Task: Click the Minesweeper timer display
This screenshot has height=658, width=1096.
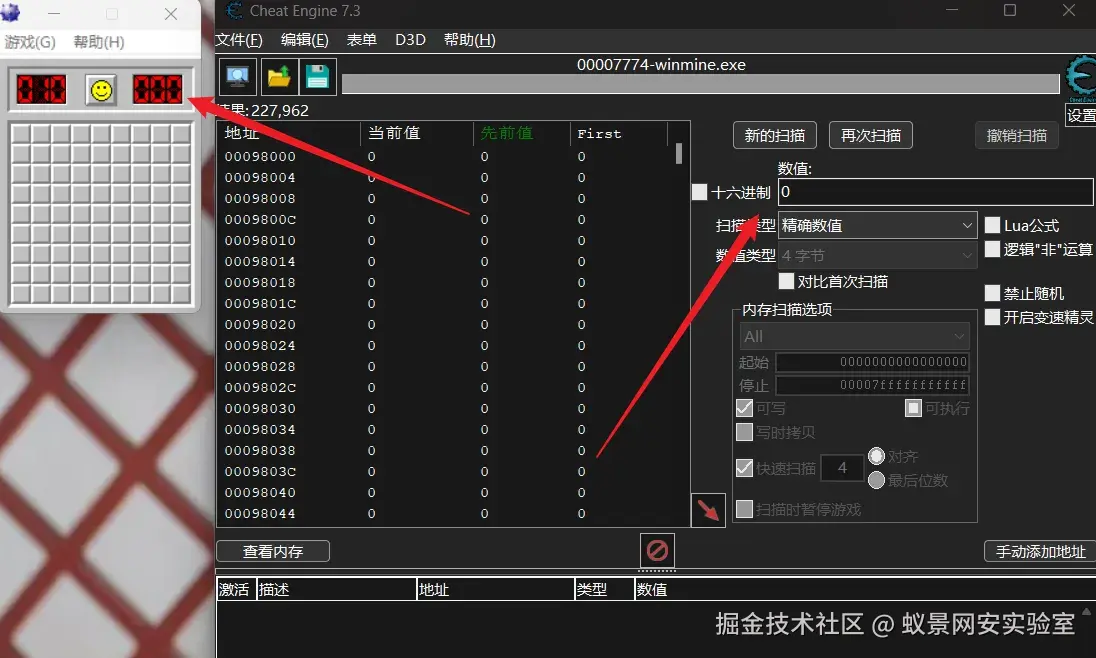Action: click(157, 90)
